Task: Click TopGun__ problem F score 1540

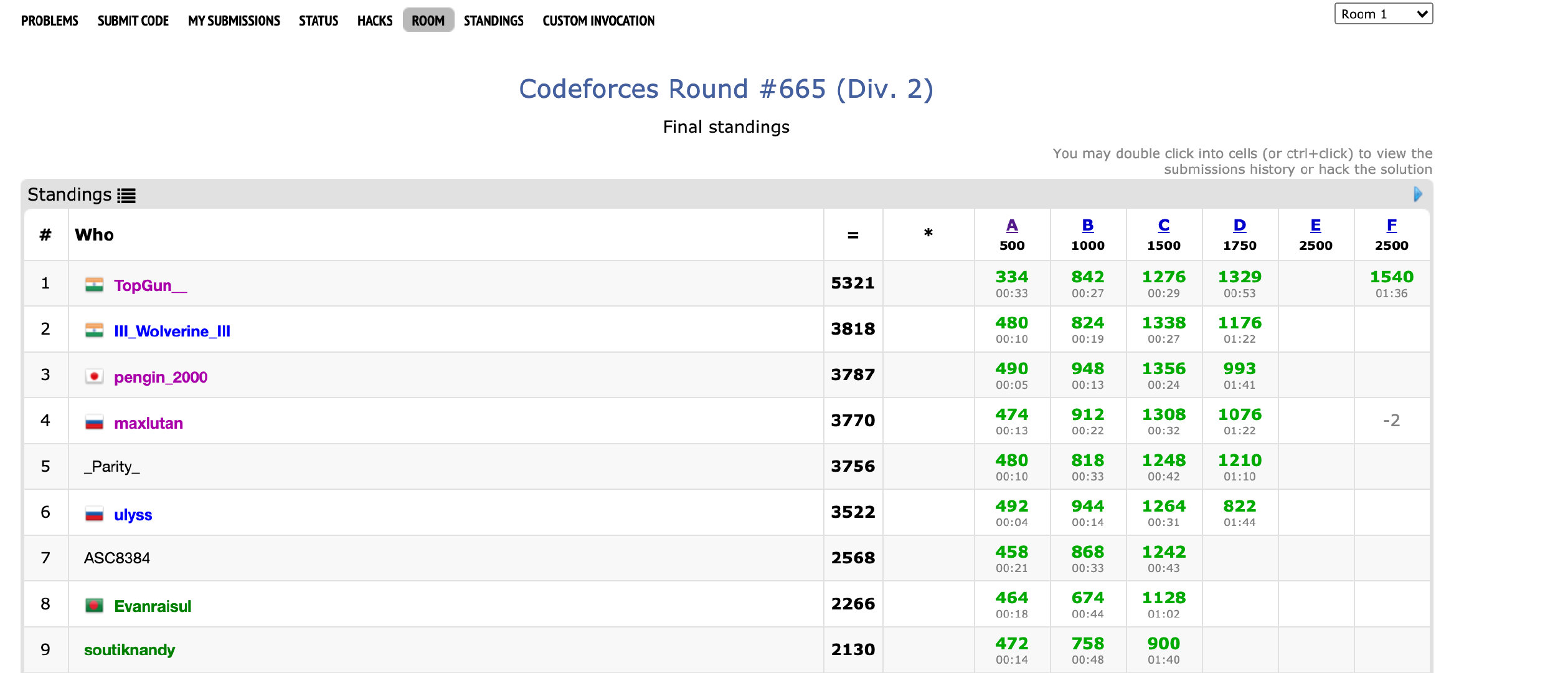Action: coord(1392,277)
